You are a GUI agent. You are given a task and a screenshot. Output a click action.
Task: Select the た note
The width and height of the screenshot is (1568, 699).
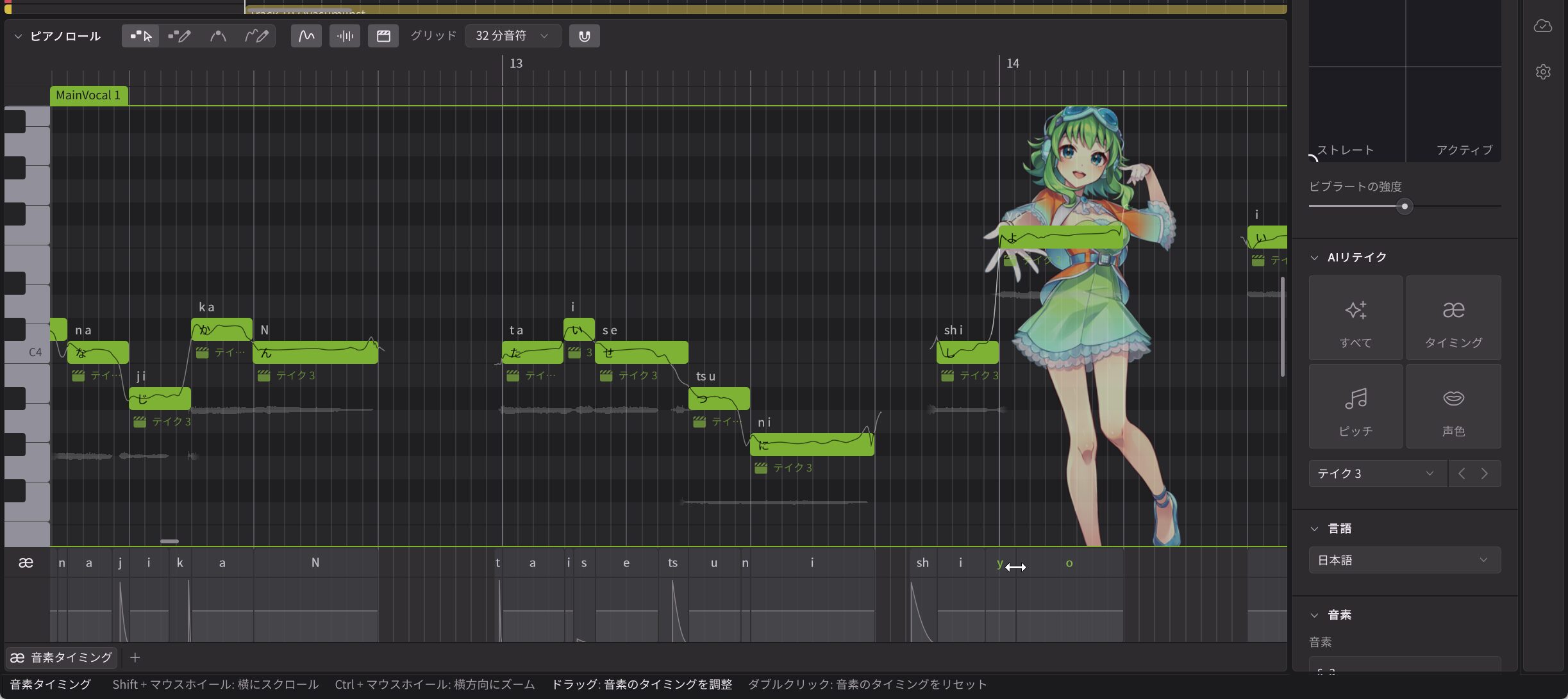533,352
